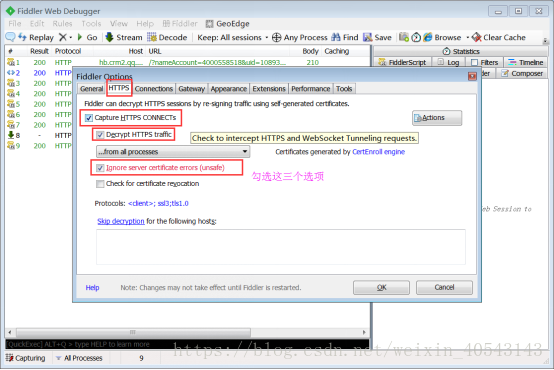Open the Timeline tab

coord(526,62)
